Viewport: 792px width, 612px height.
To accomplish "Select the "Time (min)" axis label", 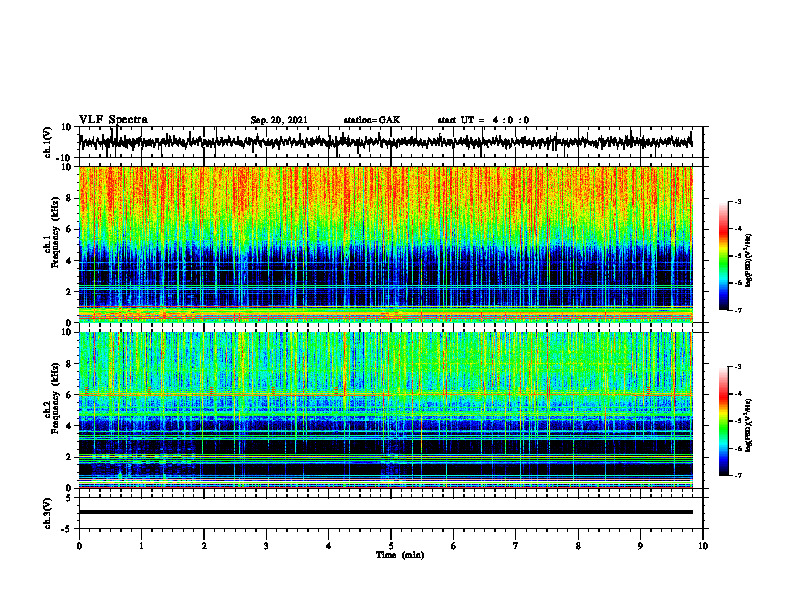I will (400, 555).
